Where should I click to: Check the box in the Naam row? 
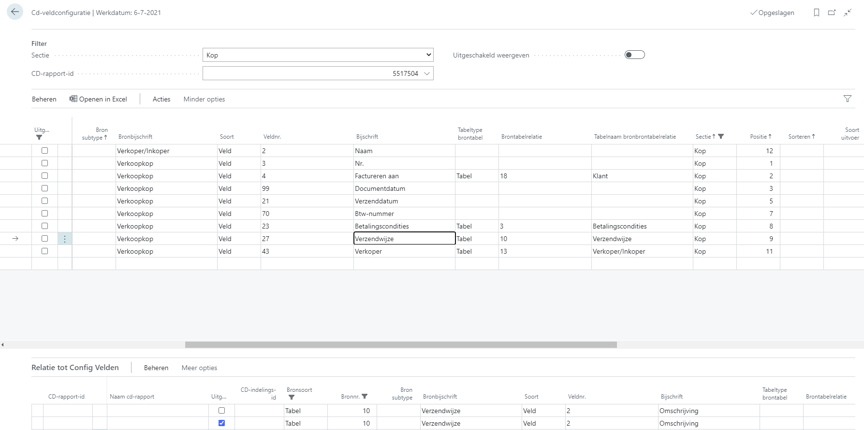(x=45, y=150)
